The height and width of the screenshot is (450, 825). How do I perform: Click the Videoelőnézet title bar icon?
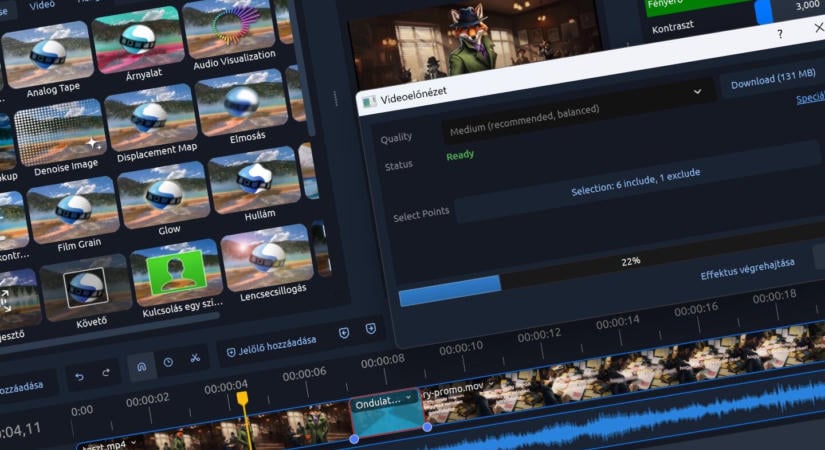point(370,102)
